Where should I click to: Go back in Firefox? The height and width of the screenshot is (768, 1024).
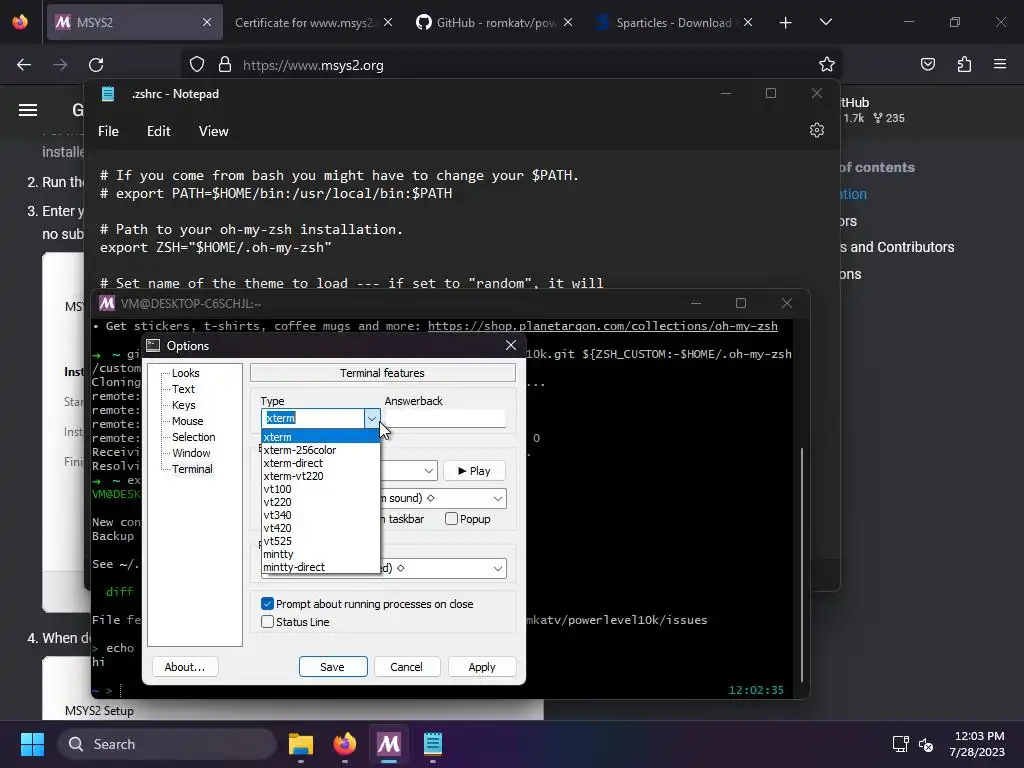click(24, 65)
